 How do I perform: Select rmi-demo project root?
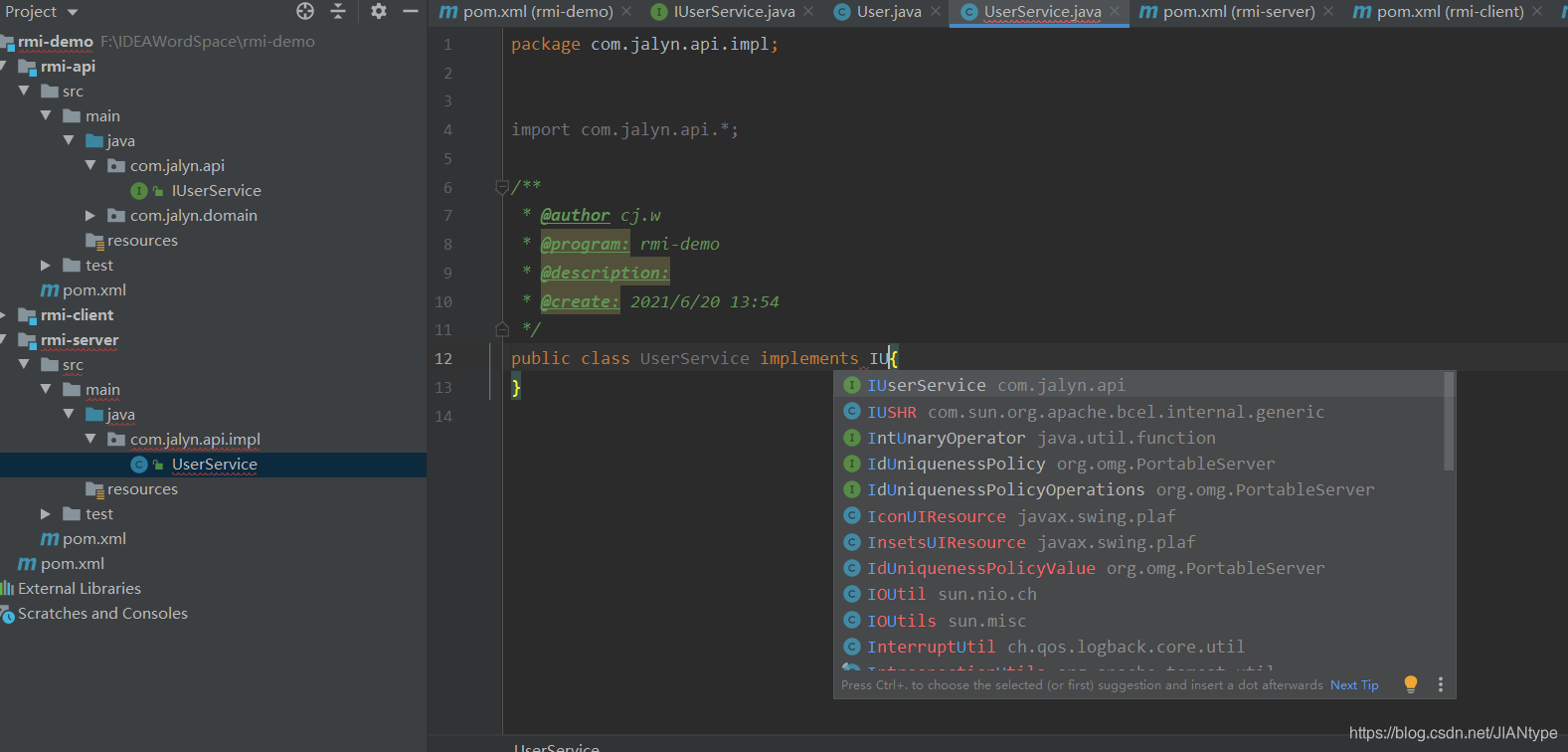click(x=56, y=41)
